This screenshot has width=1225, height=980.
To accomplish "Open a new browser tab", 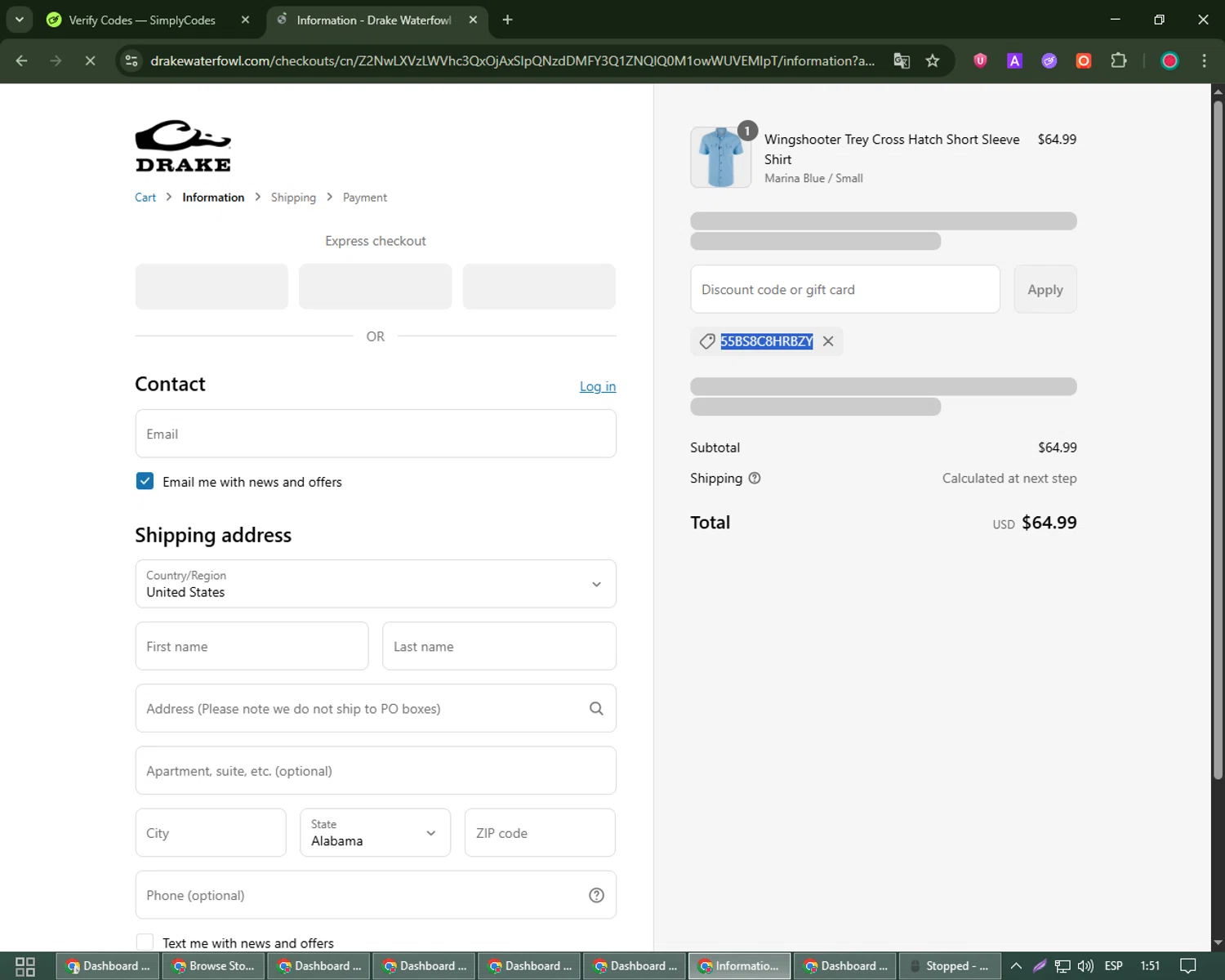I will coord(507,20).
